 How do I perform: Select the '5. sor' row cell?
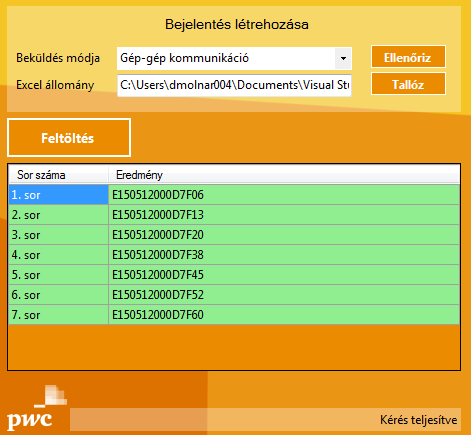[x=59, y=275]
